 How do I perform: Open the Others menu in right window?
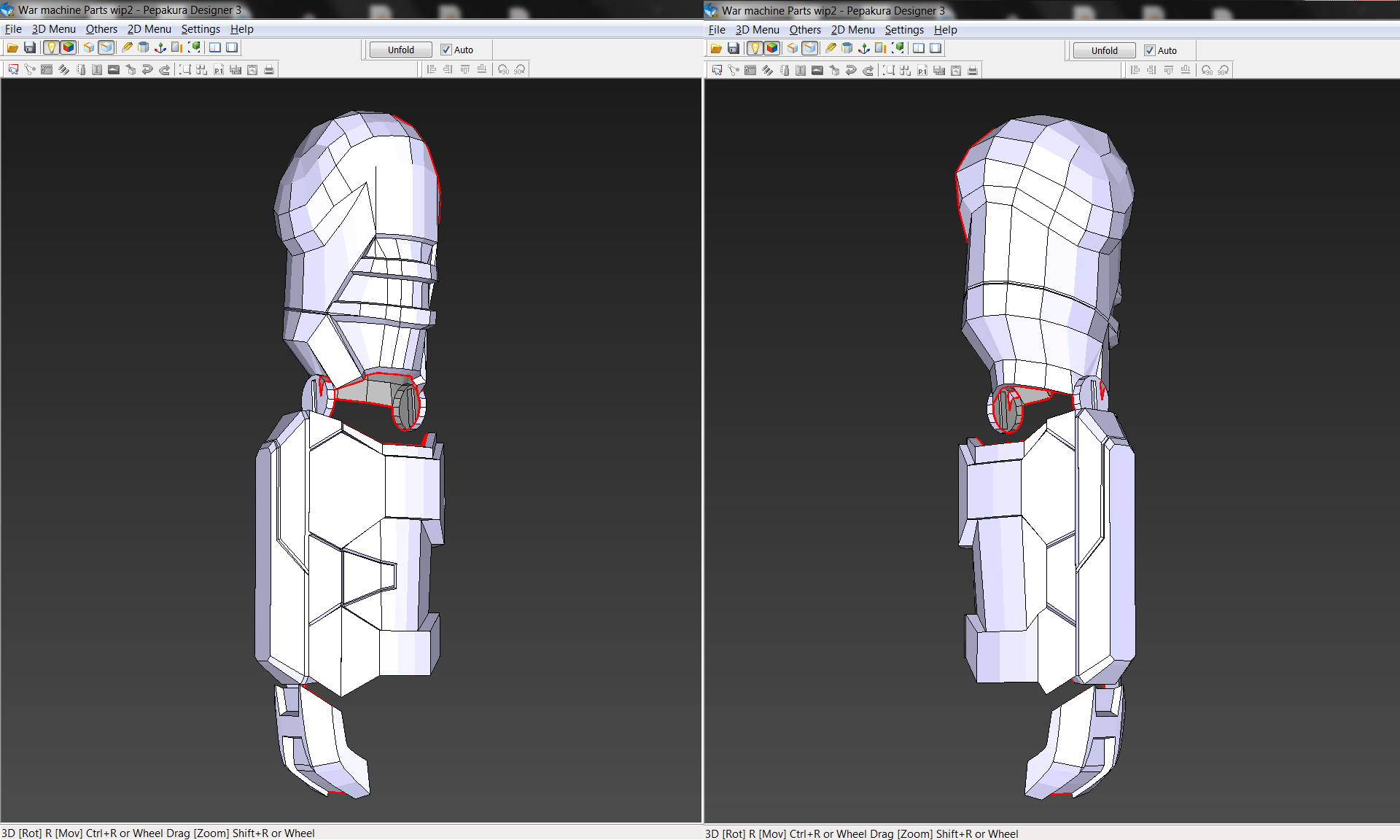point(805,30)
